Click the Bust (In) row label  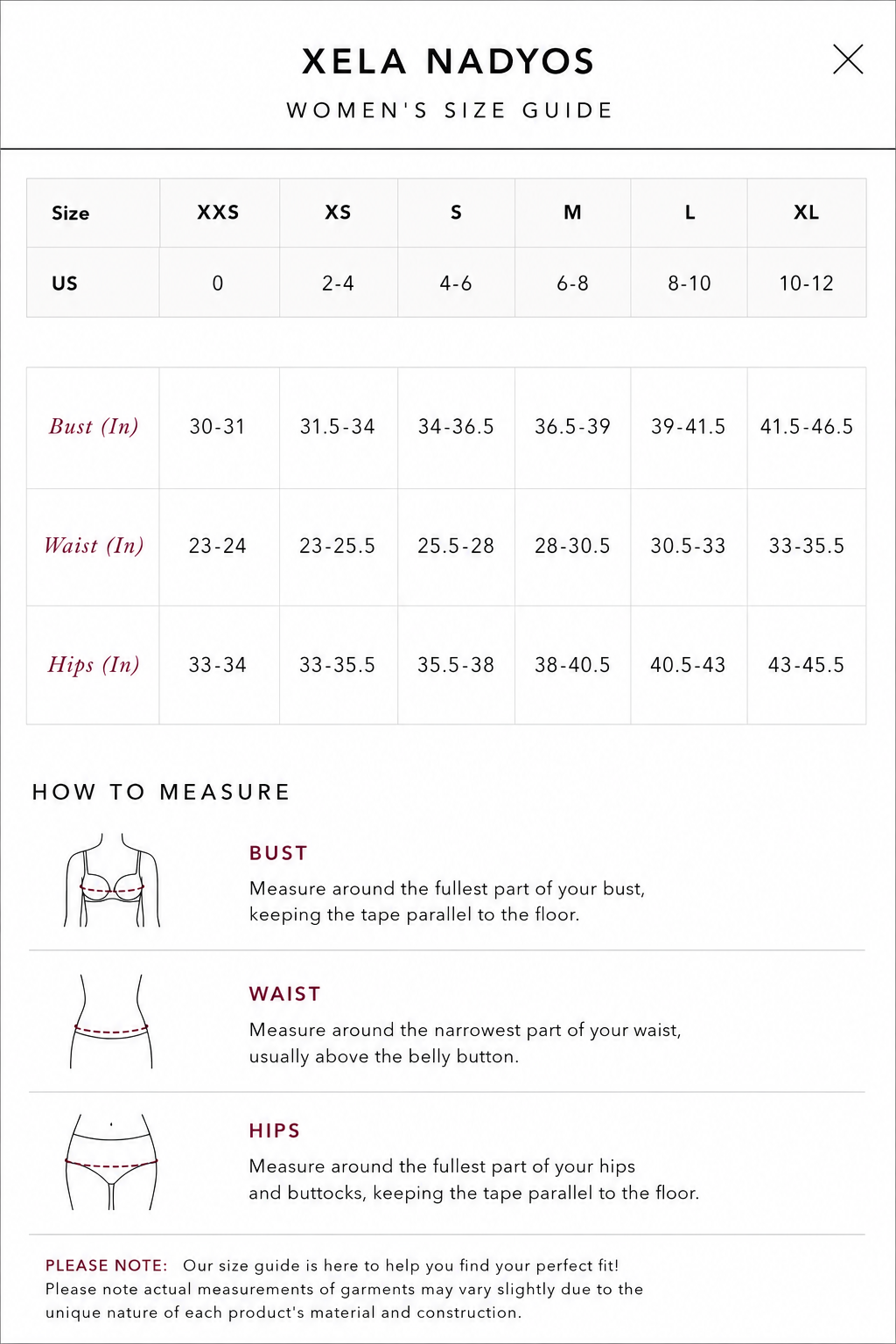click(94, 427)
